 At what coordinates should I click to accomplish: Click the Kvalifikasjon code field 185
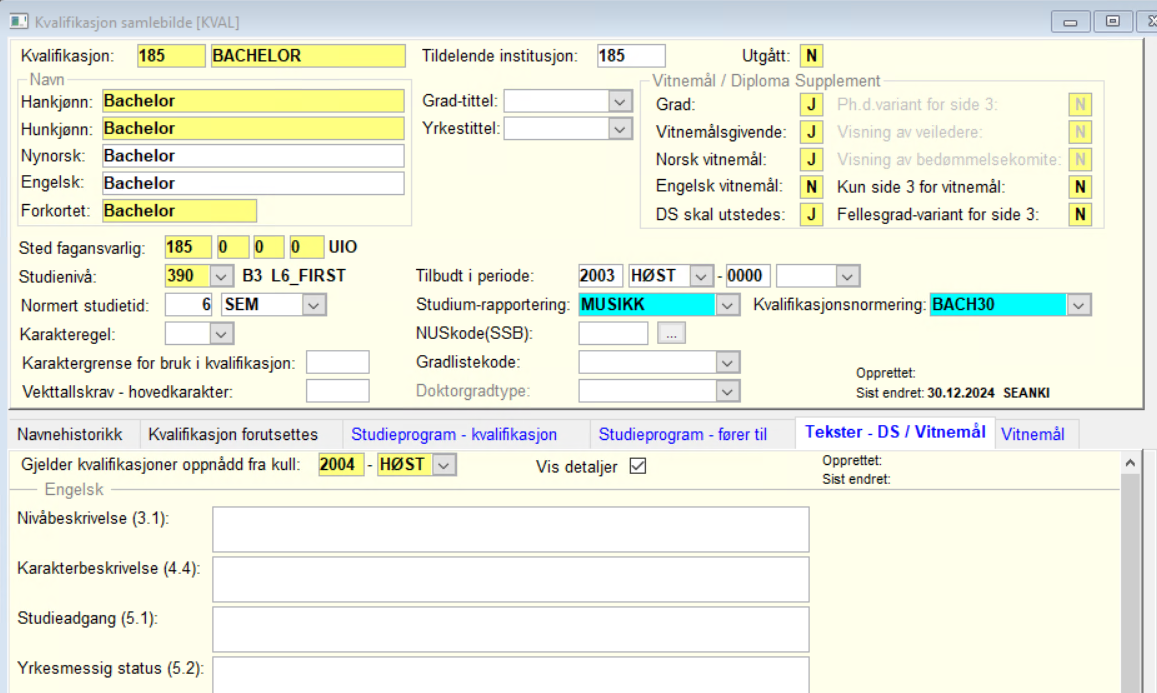(x=171, y=56)
